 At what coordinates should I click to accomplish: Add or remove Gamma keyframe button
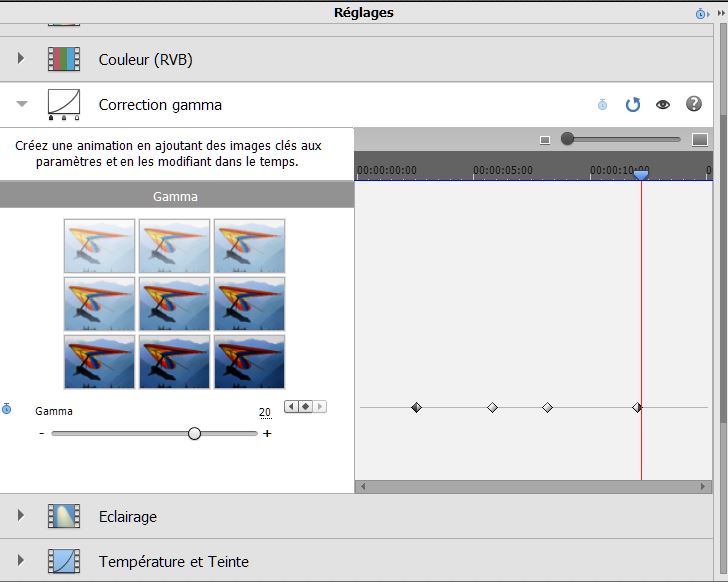click(x=305, y=407)
